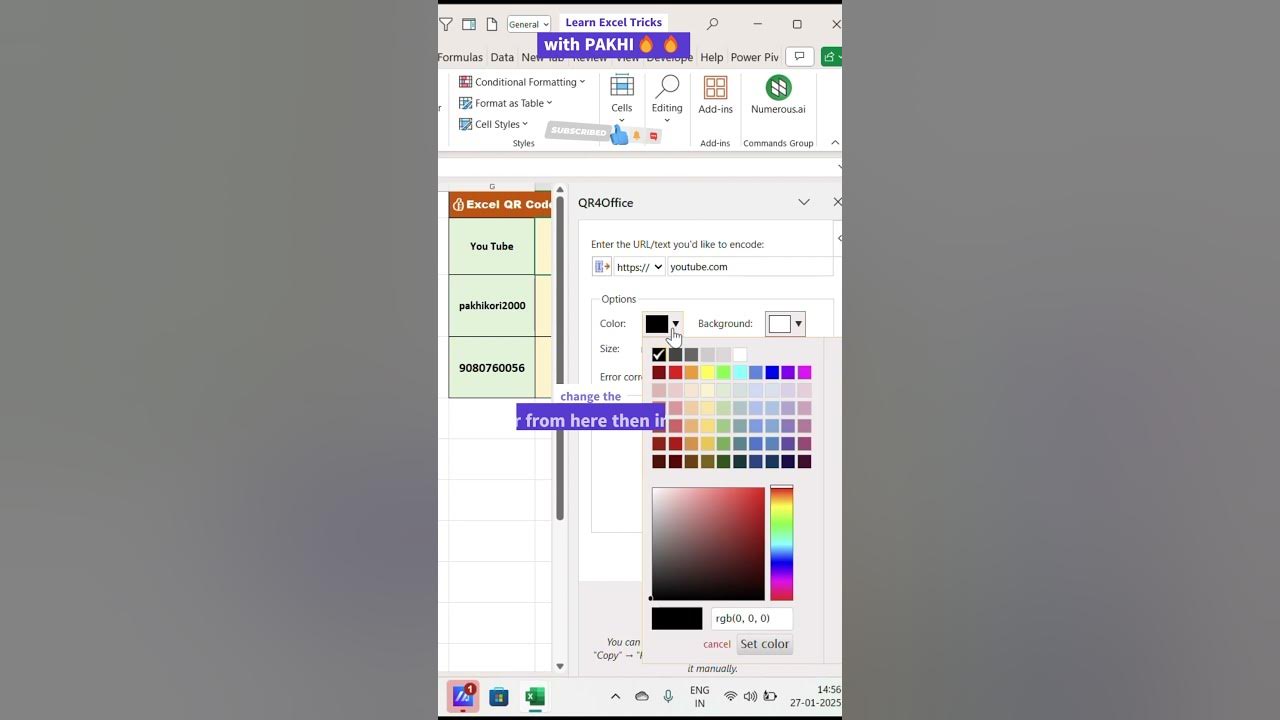Click the rgb(0, 0, 0) value field
This screenshot has width=1280, height=720.
coord(752,619)
